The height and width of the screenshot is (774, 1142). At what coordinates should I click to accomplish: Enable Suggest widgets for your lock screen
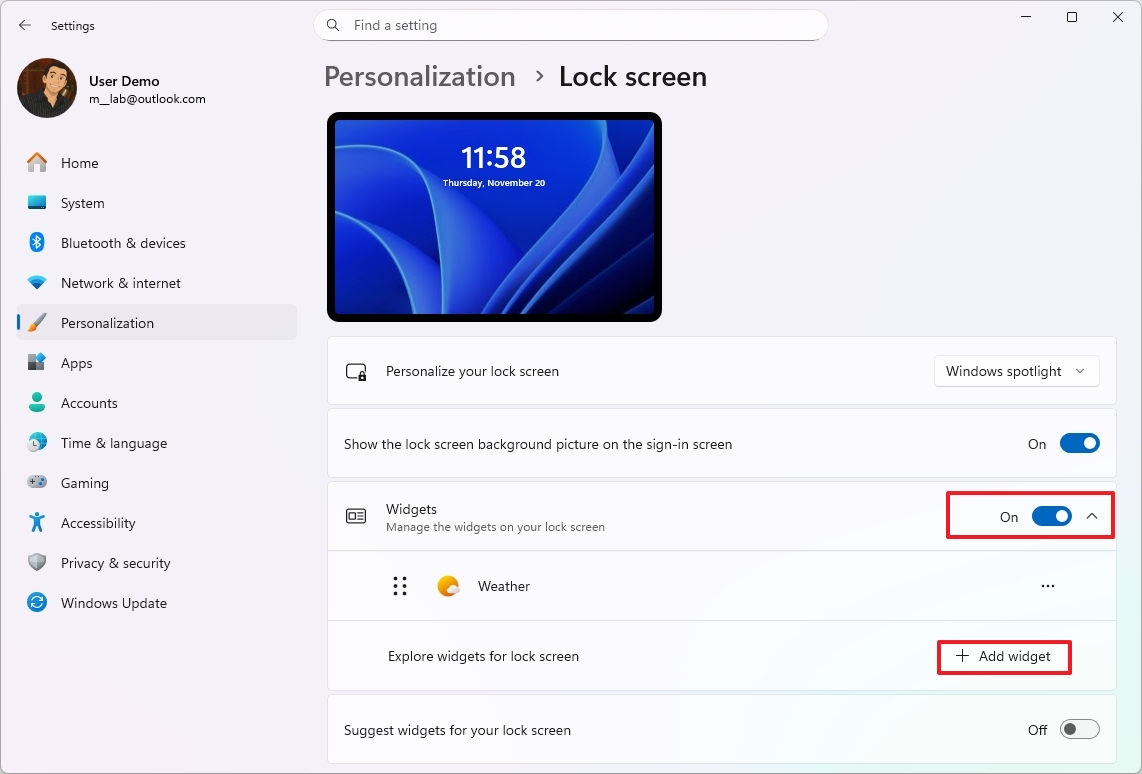pyautogui.click(x=1079, y=729)
